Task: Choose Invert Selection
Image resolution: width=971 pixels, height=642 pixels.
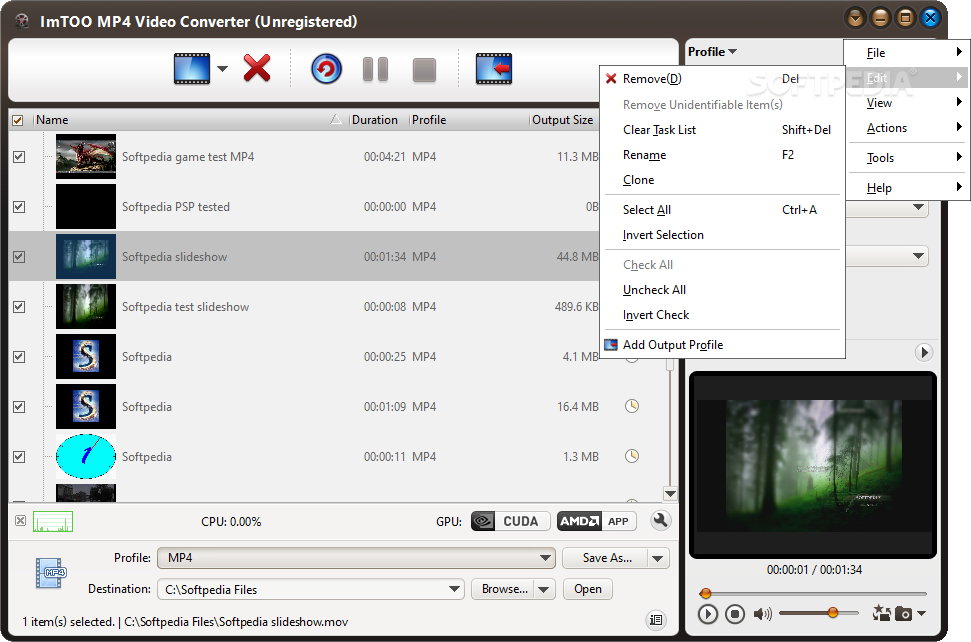Action: click(722, 235)
